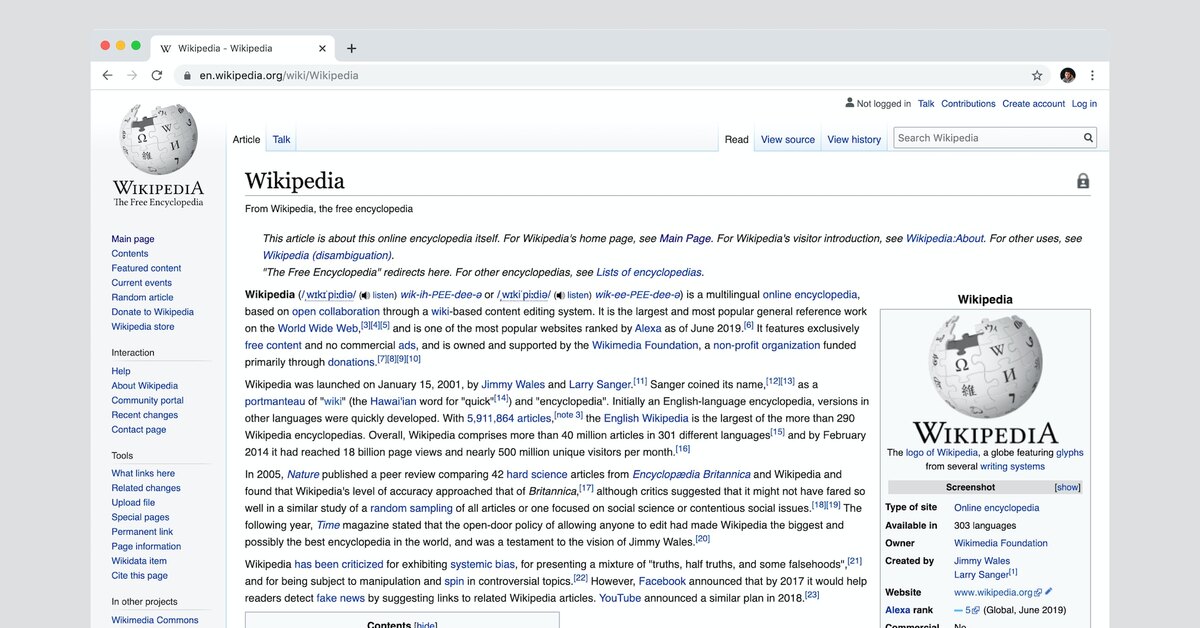The width and height of the screenshot is (1200, 628).
Task: Click the macOS green maximize button
Action: 137,45
